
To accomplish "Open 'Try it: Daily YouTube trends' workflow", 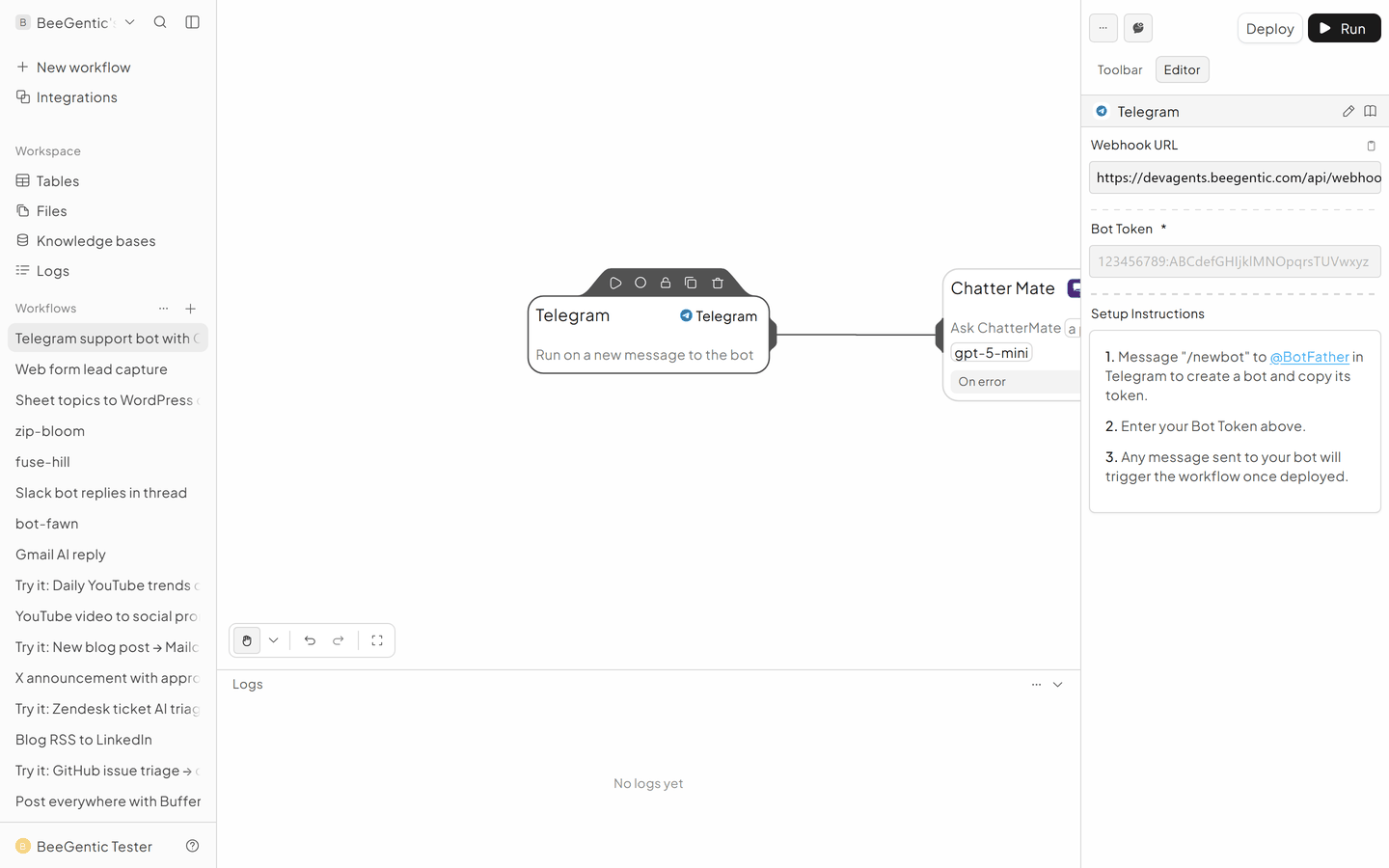I will [x=108, y=585].
